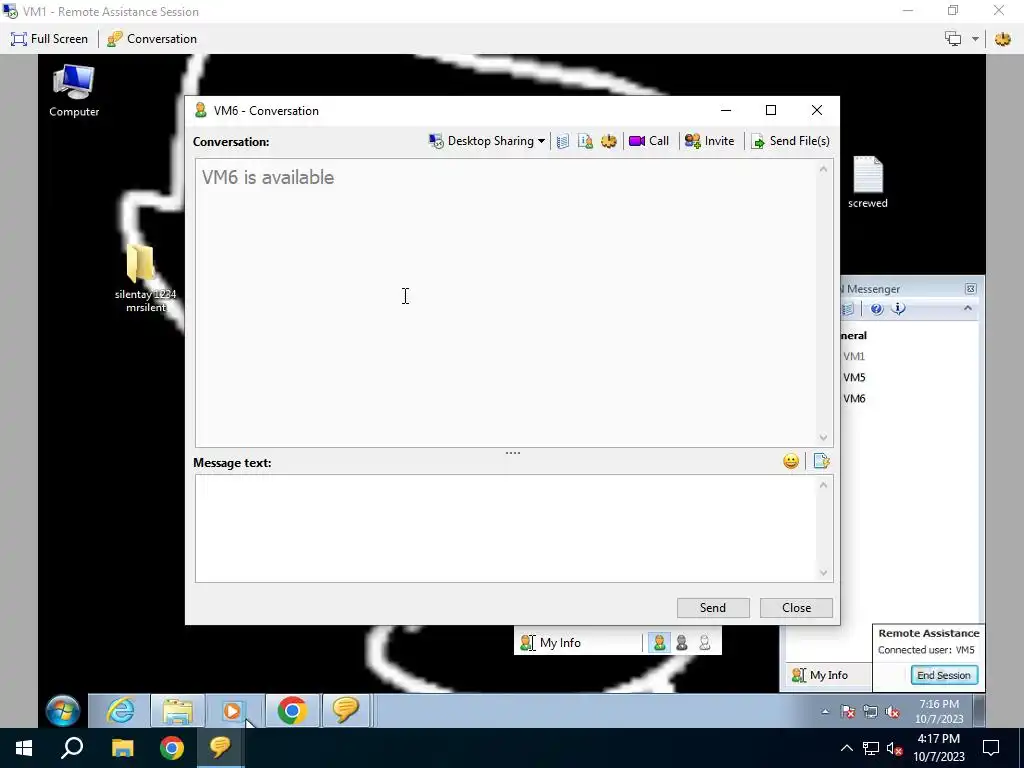1024x768 pixels.
Task: Click the remote clock showing 7:16 PM
Action: (939, 712)
